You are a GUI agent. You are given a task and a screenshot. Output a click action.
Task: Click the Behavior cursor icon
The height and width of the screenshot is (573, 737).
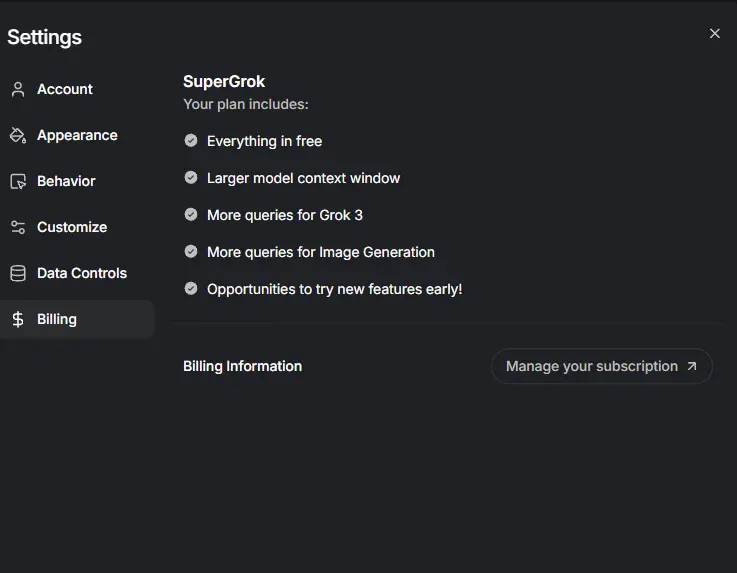click(18, 181)
